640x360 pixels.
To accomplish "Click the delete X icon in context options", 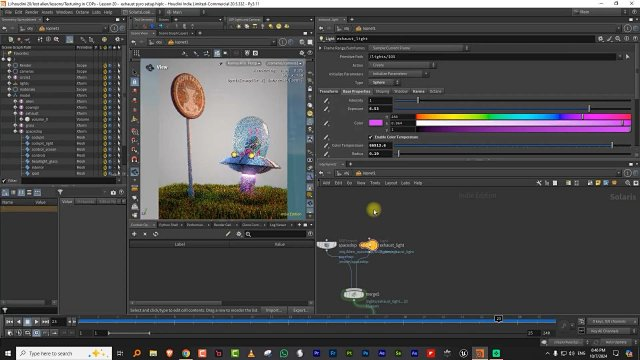I will tap(145, 234).
